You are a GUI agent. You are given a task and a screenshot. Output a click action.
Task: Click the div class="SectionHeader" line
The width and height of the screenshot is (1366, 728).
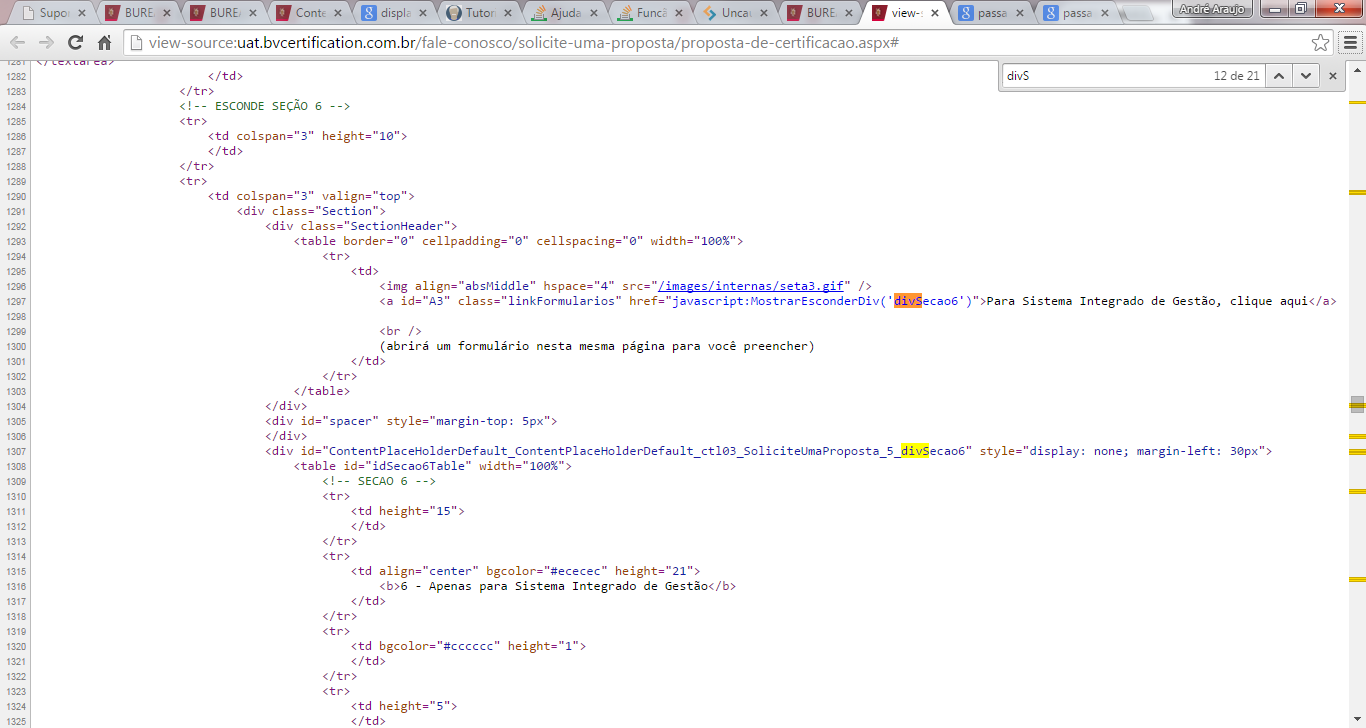point(361,226)
